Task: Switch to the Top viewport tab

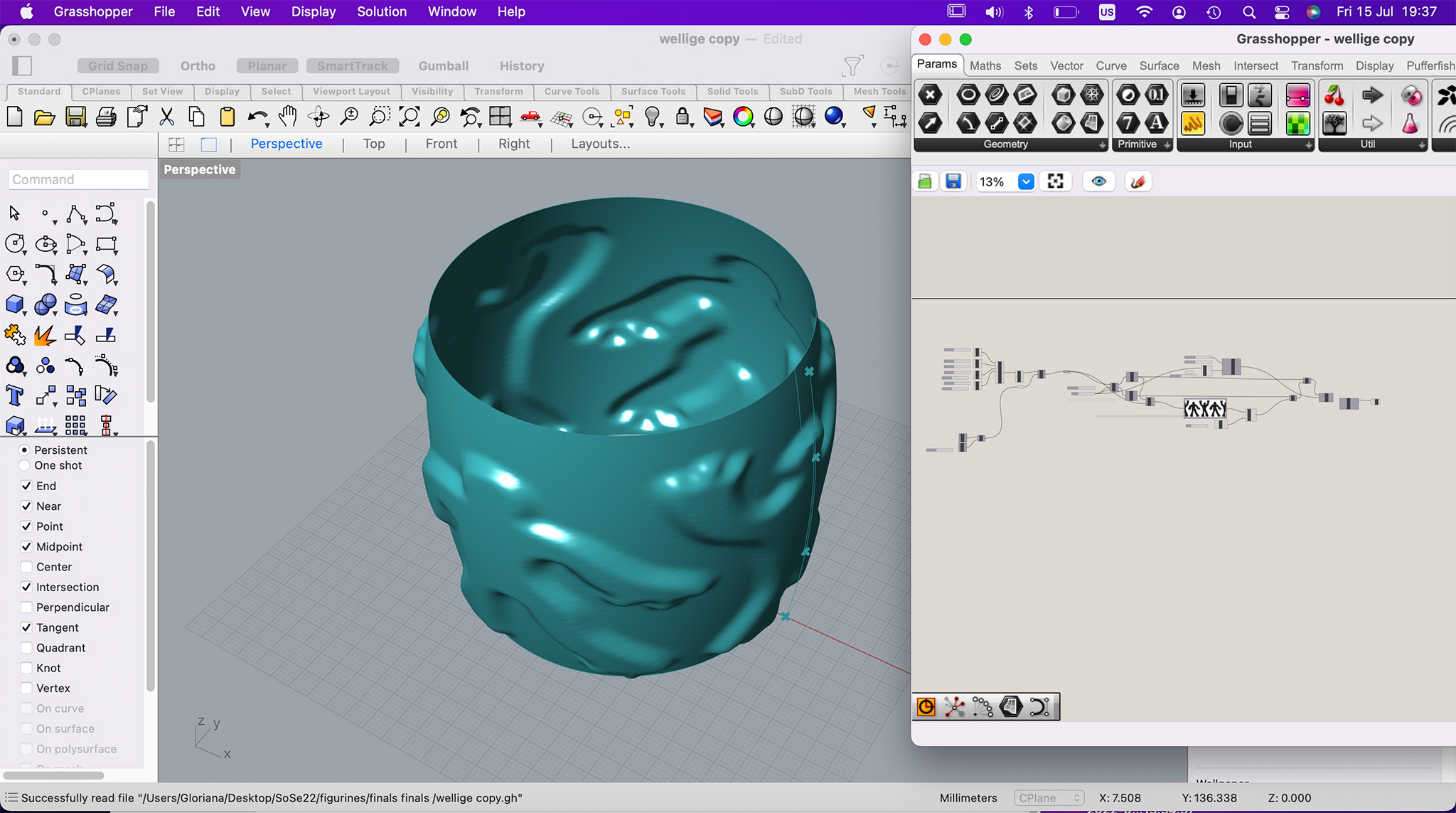Action: 374,144
